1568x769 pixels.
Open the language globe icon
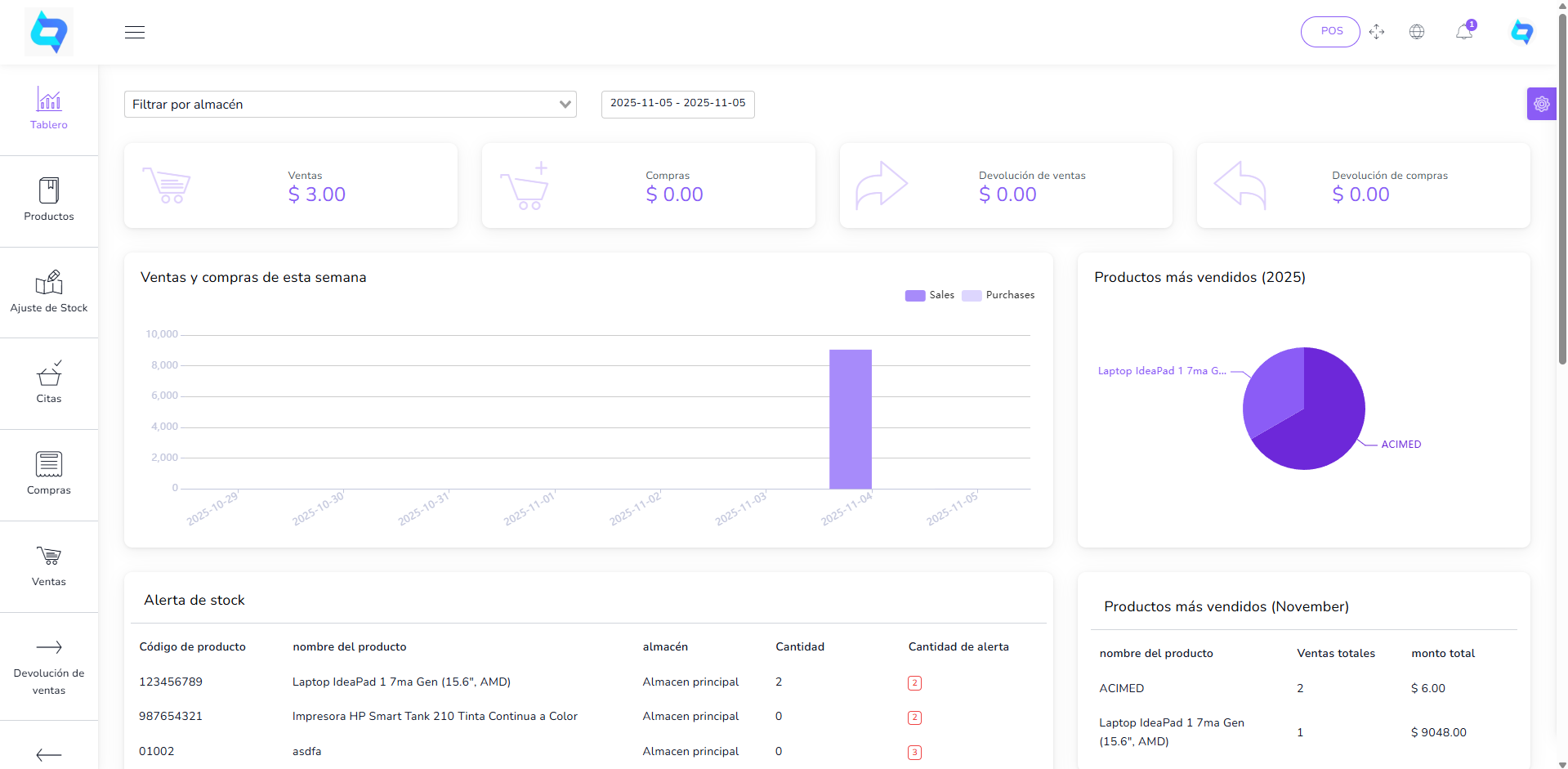tap(1417, 32)
